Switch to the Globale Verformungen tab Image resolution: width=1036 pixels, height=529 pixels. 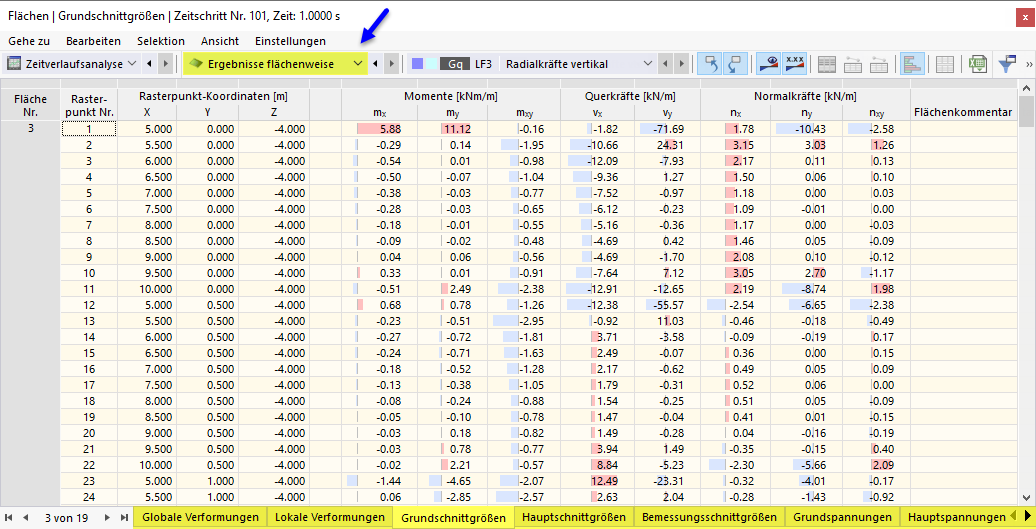(x=200, y=517)
